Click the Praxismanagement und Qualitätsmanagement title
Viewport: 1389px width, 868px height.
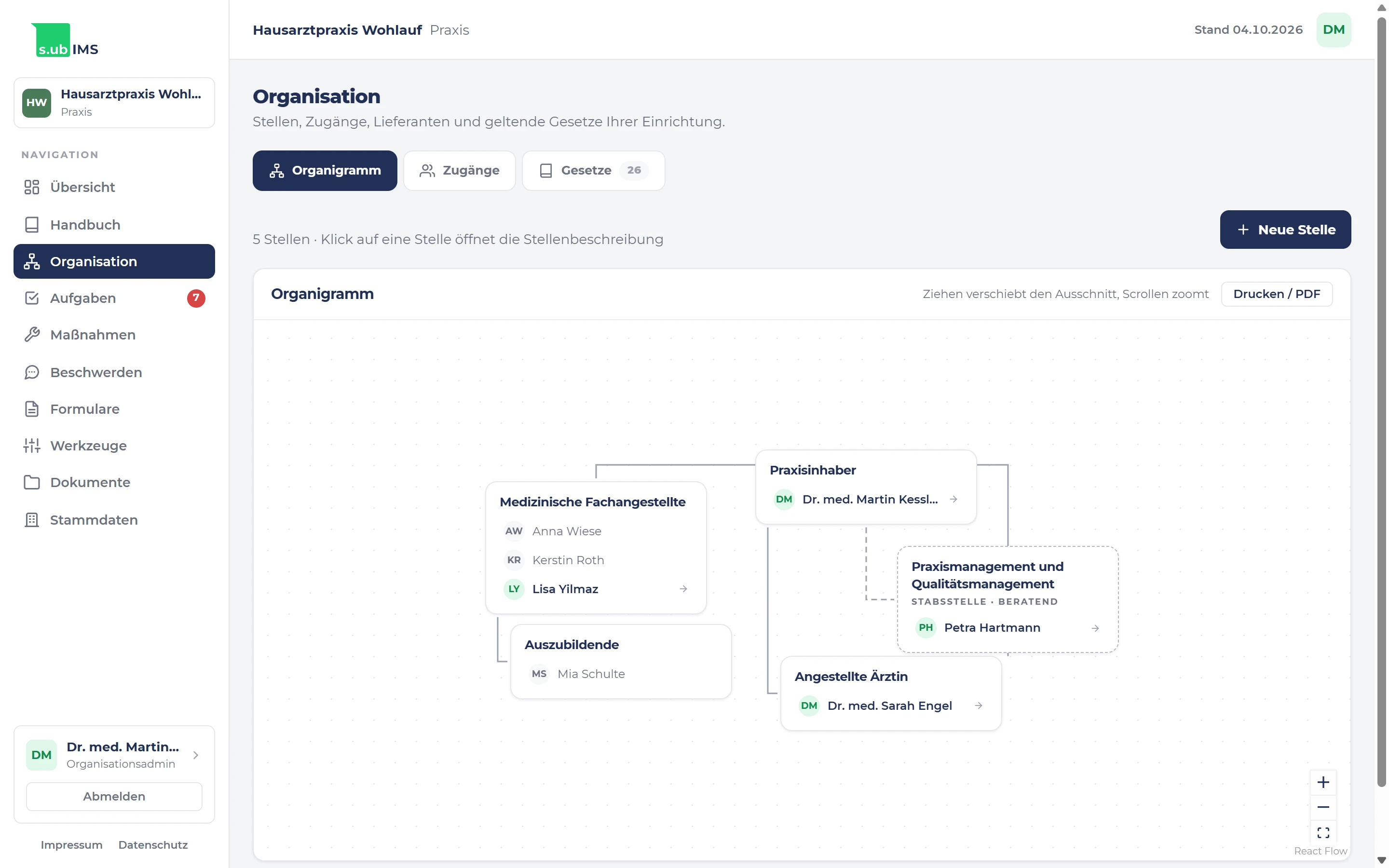point(987,575)
